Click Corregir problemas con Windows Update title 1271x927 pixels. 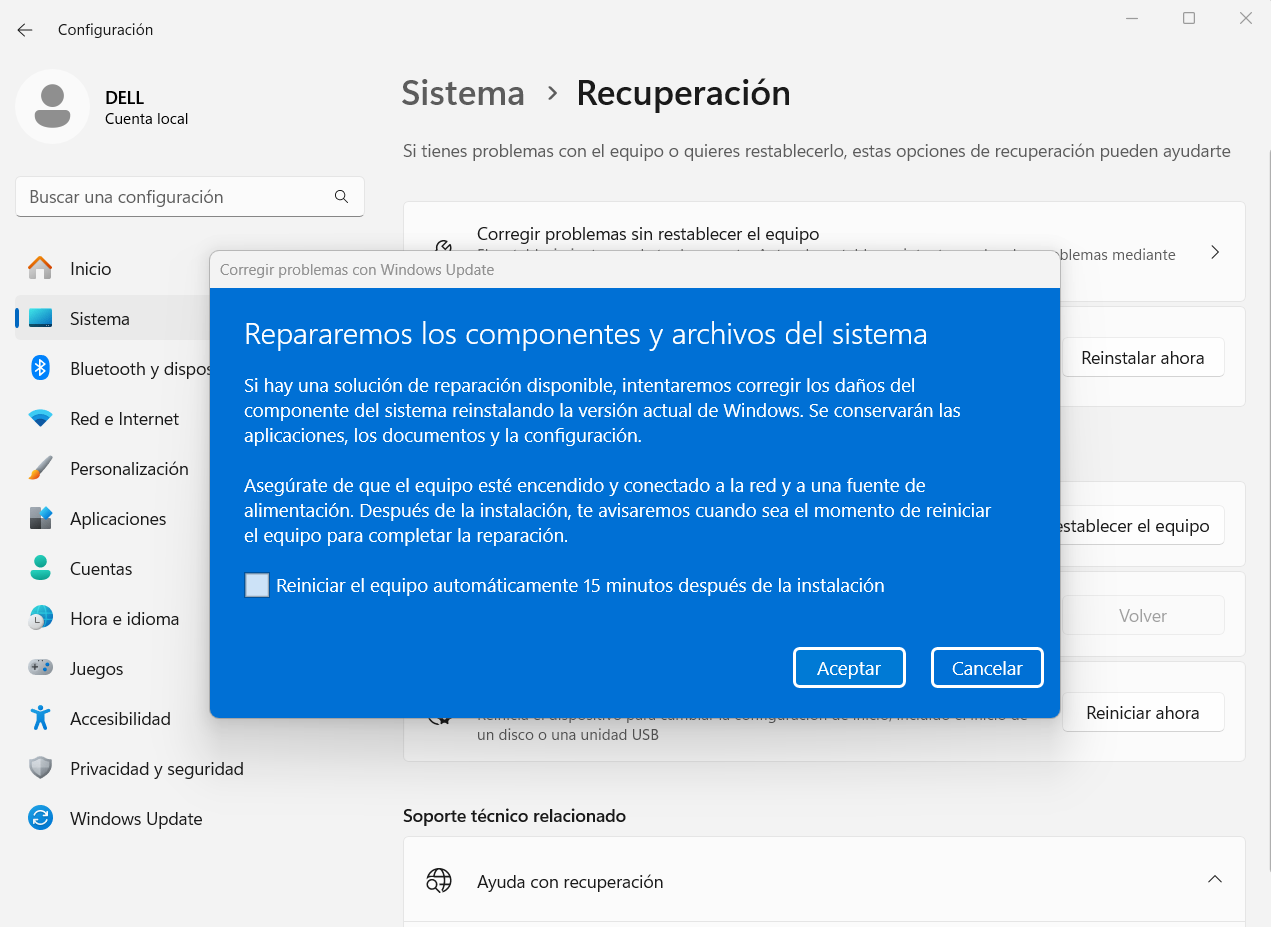[357, 270]
